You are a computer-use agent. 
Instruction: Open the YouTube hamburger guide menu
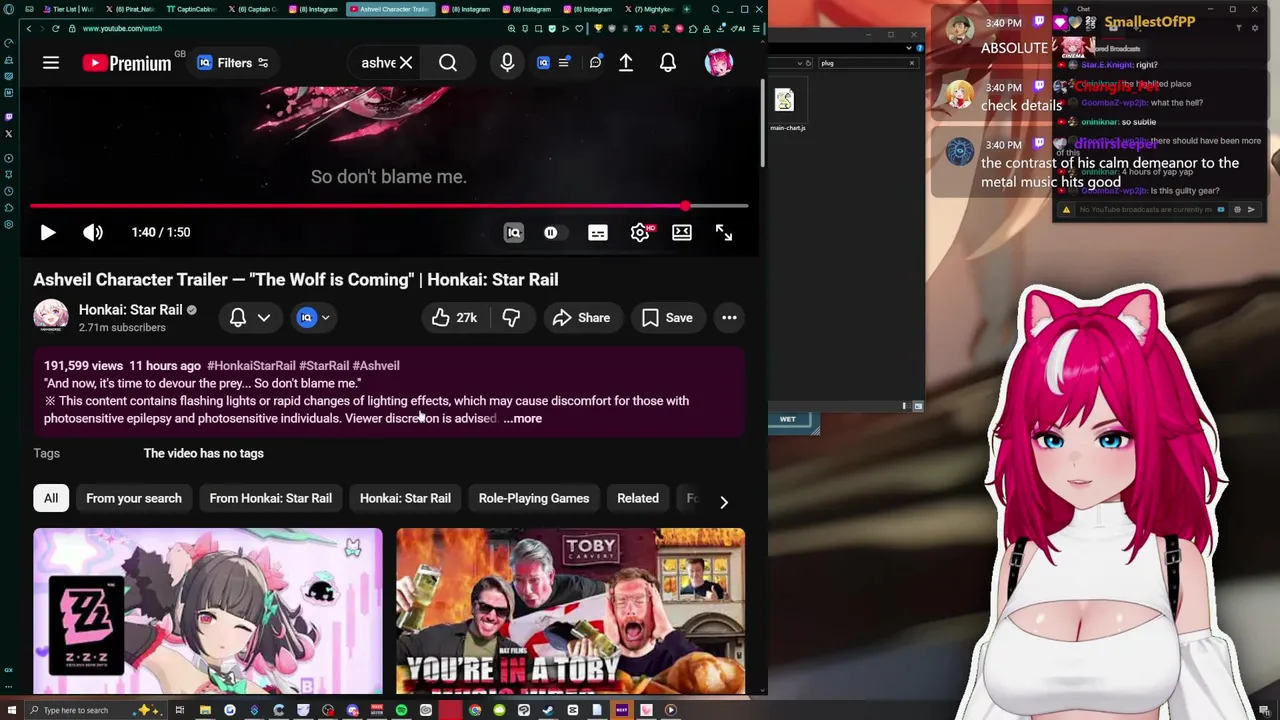point(51,63)
